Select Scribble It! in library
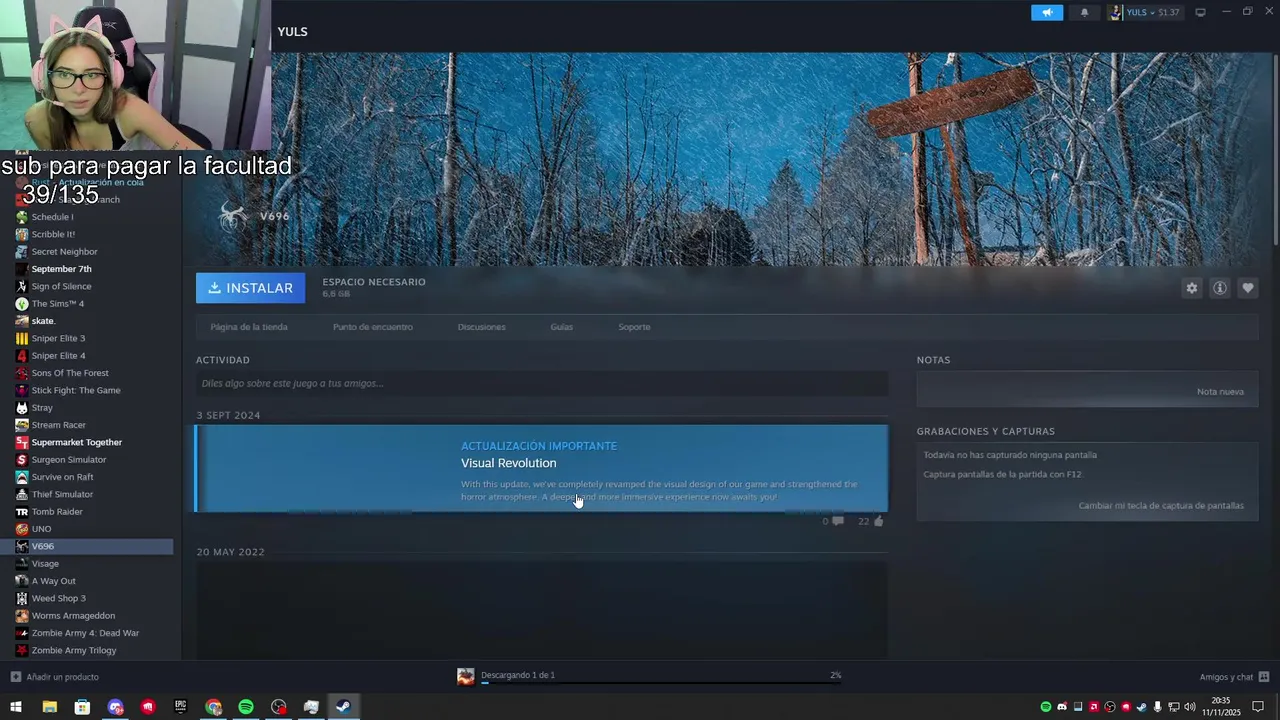This screenshot has height=720, width=1280. (x=53, y=234)
